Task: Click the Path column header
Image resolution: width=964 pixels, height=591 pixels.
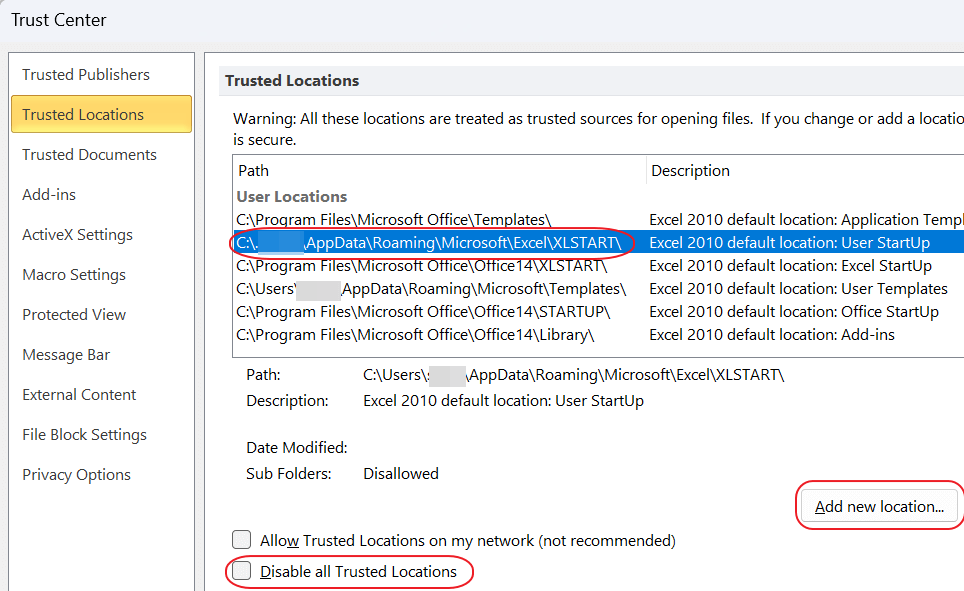Action: point(253,170)
